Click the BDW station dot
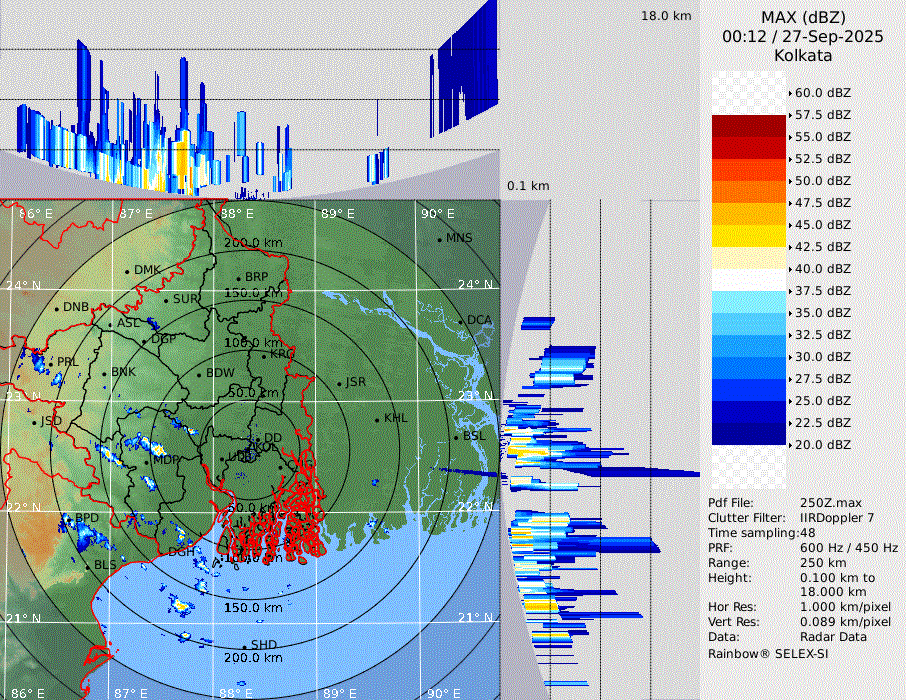906x700 pixels. pos(200,375)
